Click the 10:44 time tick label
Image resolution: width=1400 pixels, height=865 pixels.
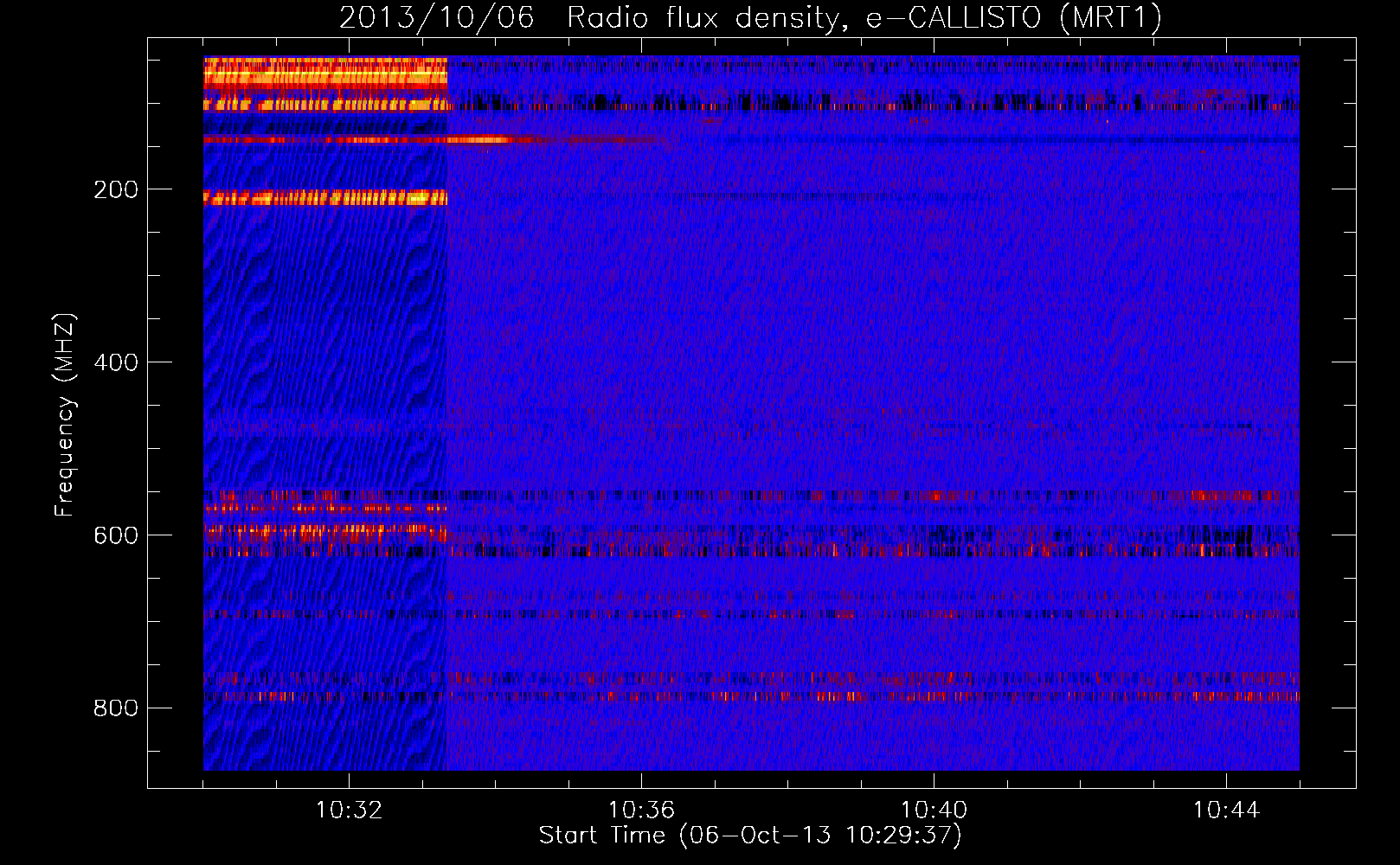(1226, 811)
